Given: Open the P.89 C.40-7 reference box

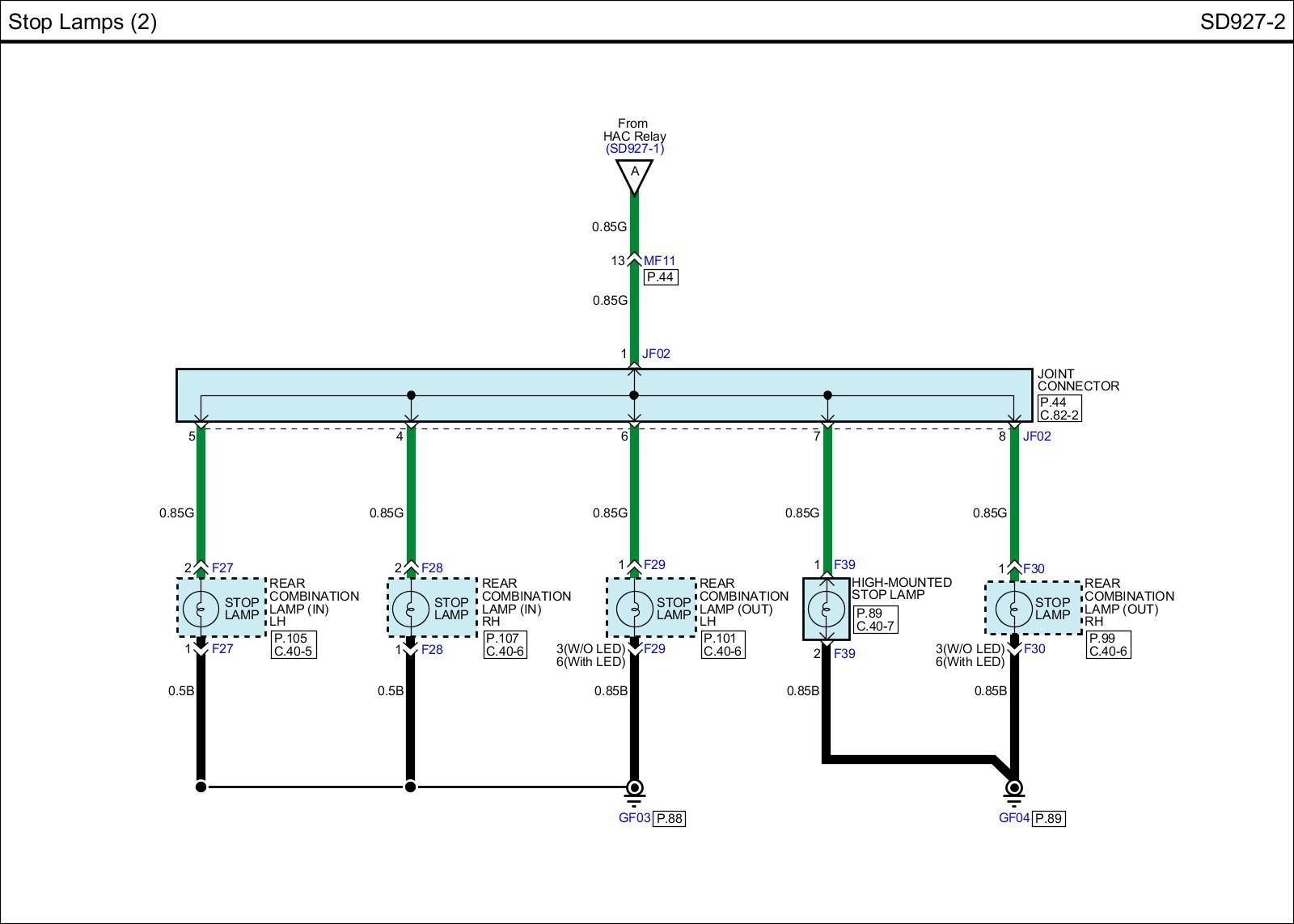Looking at the screenshot, I should pos(875,619).
